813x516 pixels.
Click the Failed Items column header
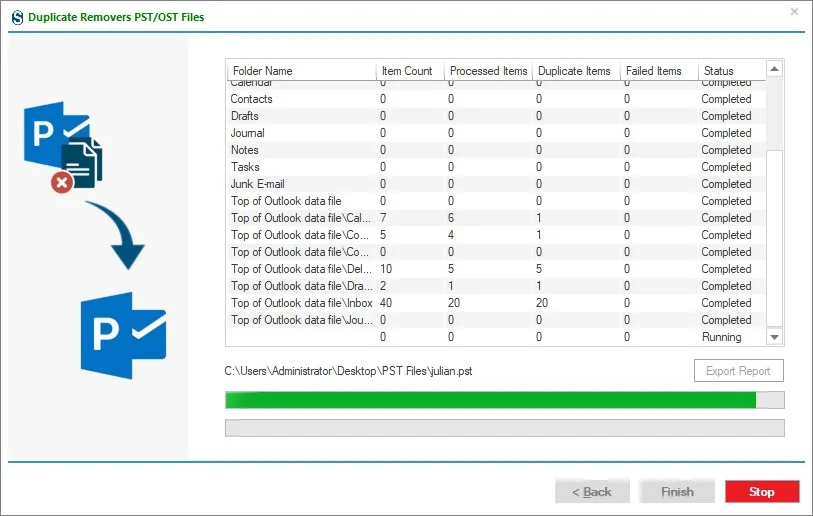pyautogui.click(x=659, y=71)
